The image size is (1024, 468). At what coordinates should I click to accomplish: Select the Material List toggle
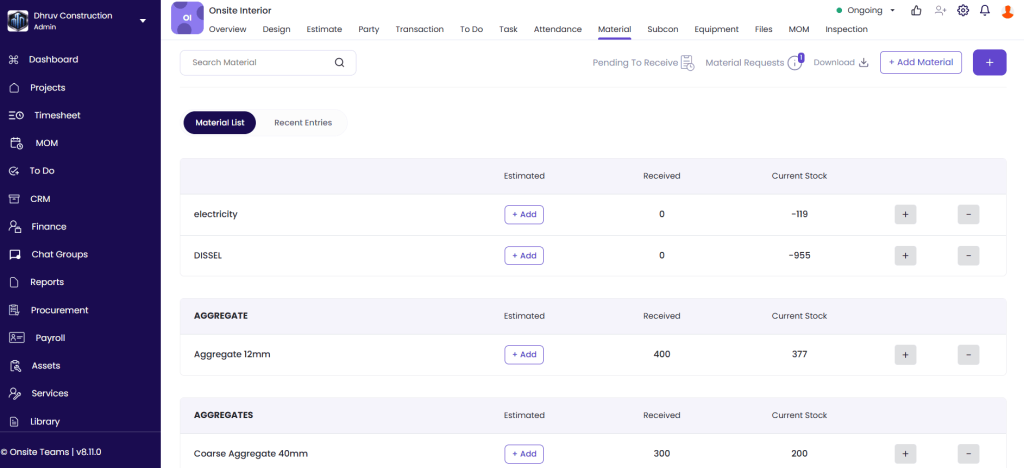[x=220, y=122]
